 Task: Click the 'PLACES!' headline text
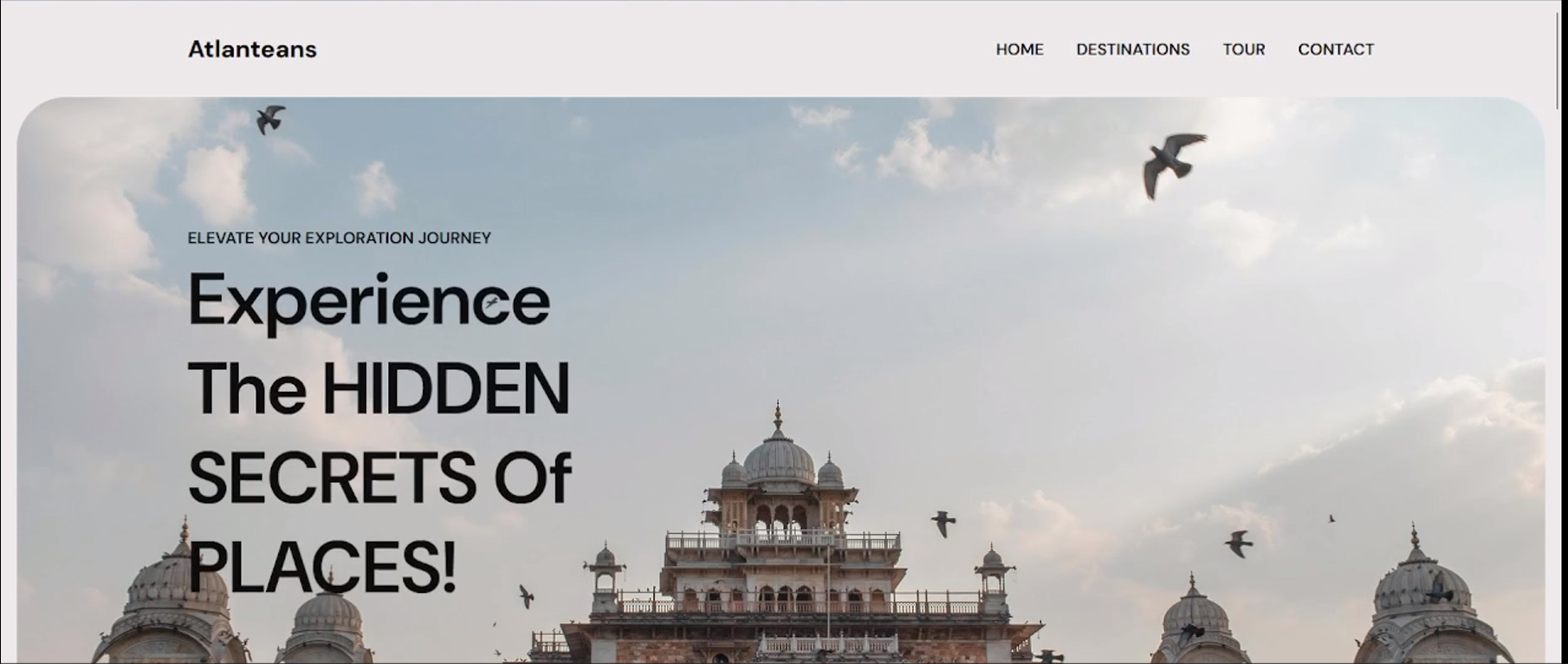point(321,566)
